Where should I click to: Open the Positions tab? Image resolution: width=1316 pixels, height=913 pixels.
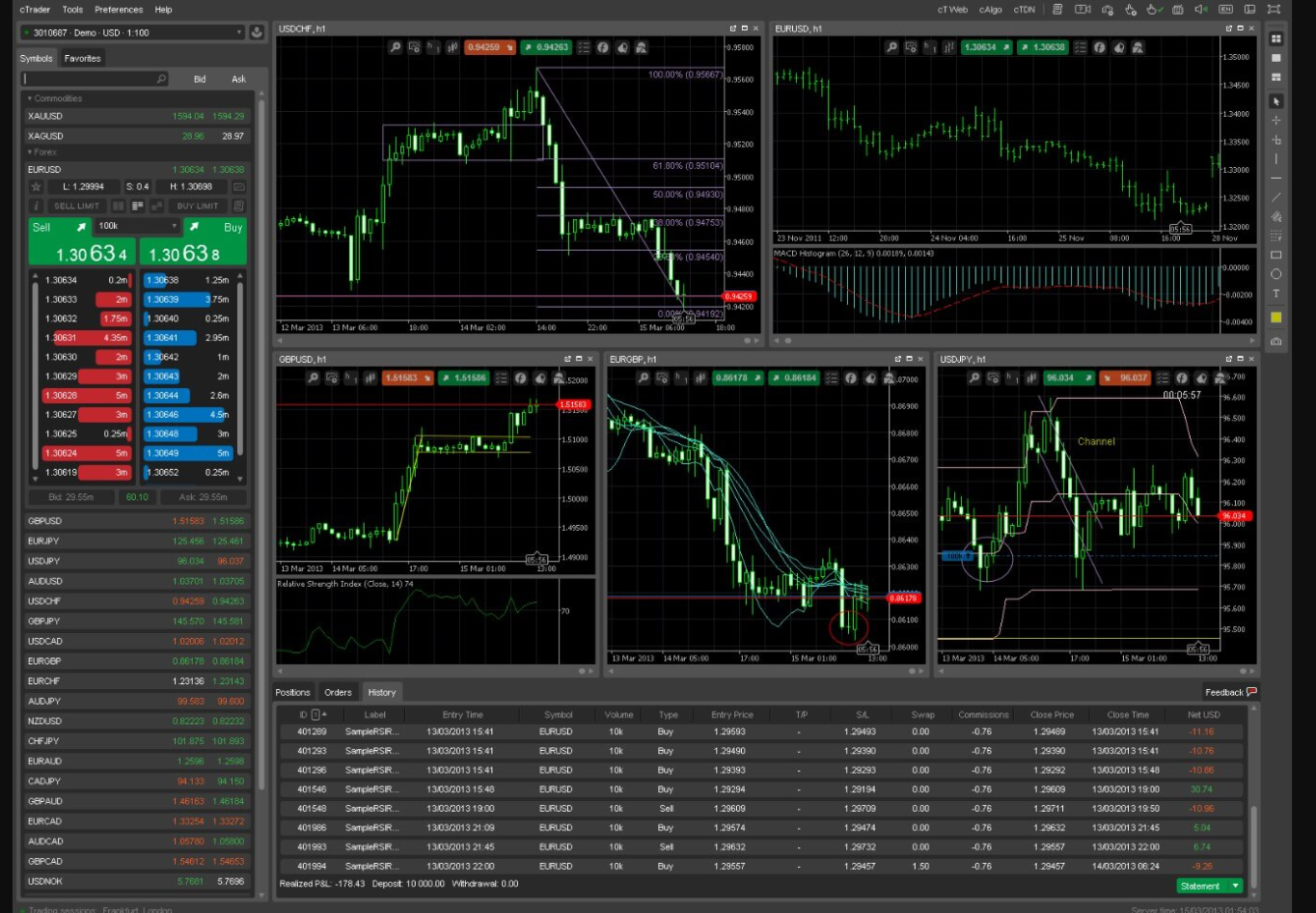pos(292,693)
